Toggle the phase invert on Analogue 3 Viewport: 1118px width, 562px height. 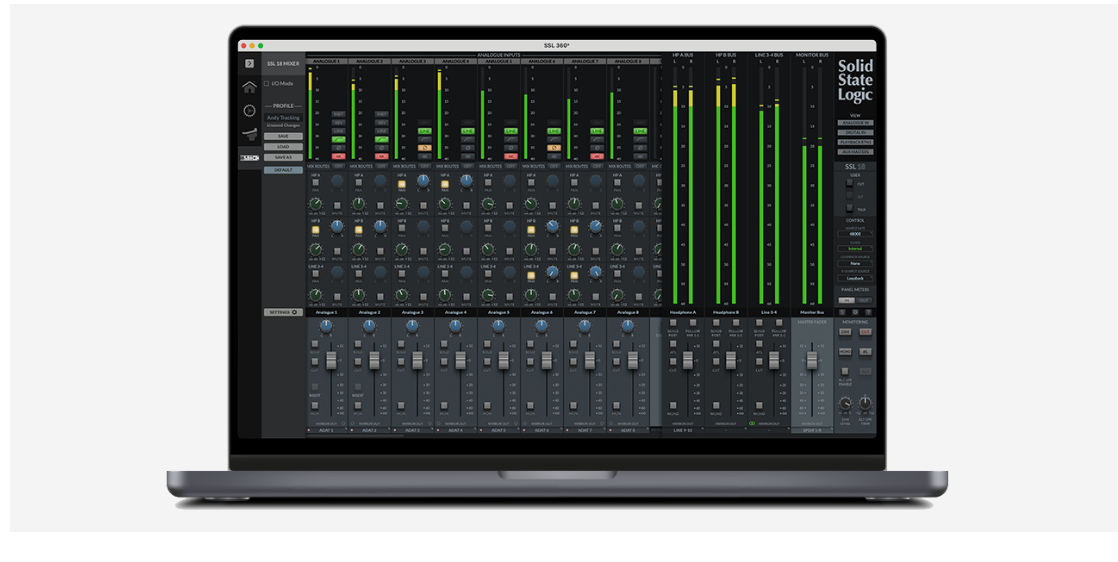click(425, 148)
